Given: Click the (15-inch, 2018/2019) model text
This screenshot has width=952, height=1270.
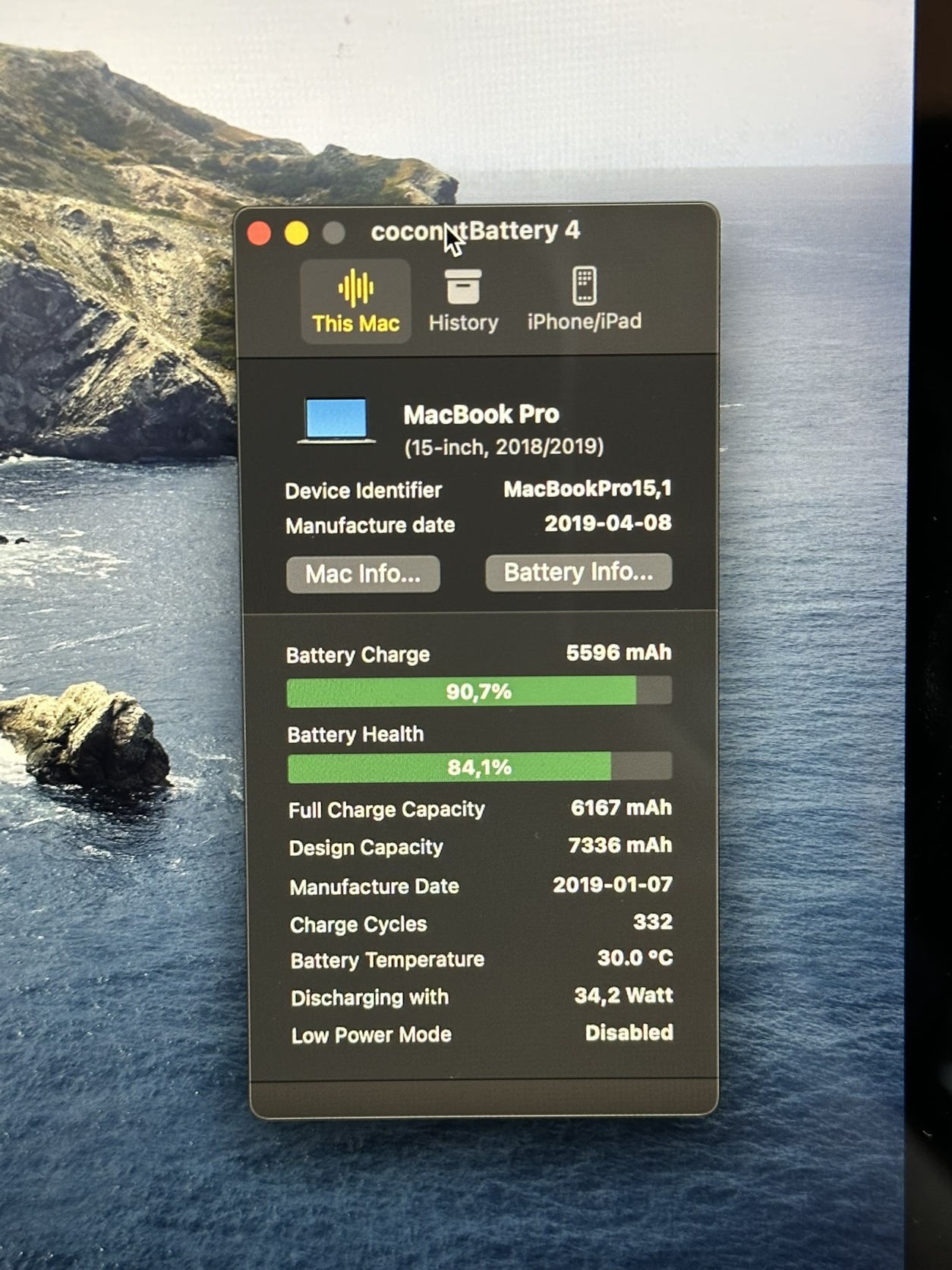Looking at the screenshot, I should coord(504,447).
